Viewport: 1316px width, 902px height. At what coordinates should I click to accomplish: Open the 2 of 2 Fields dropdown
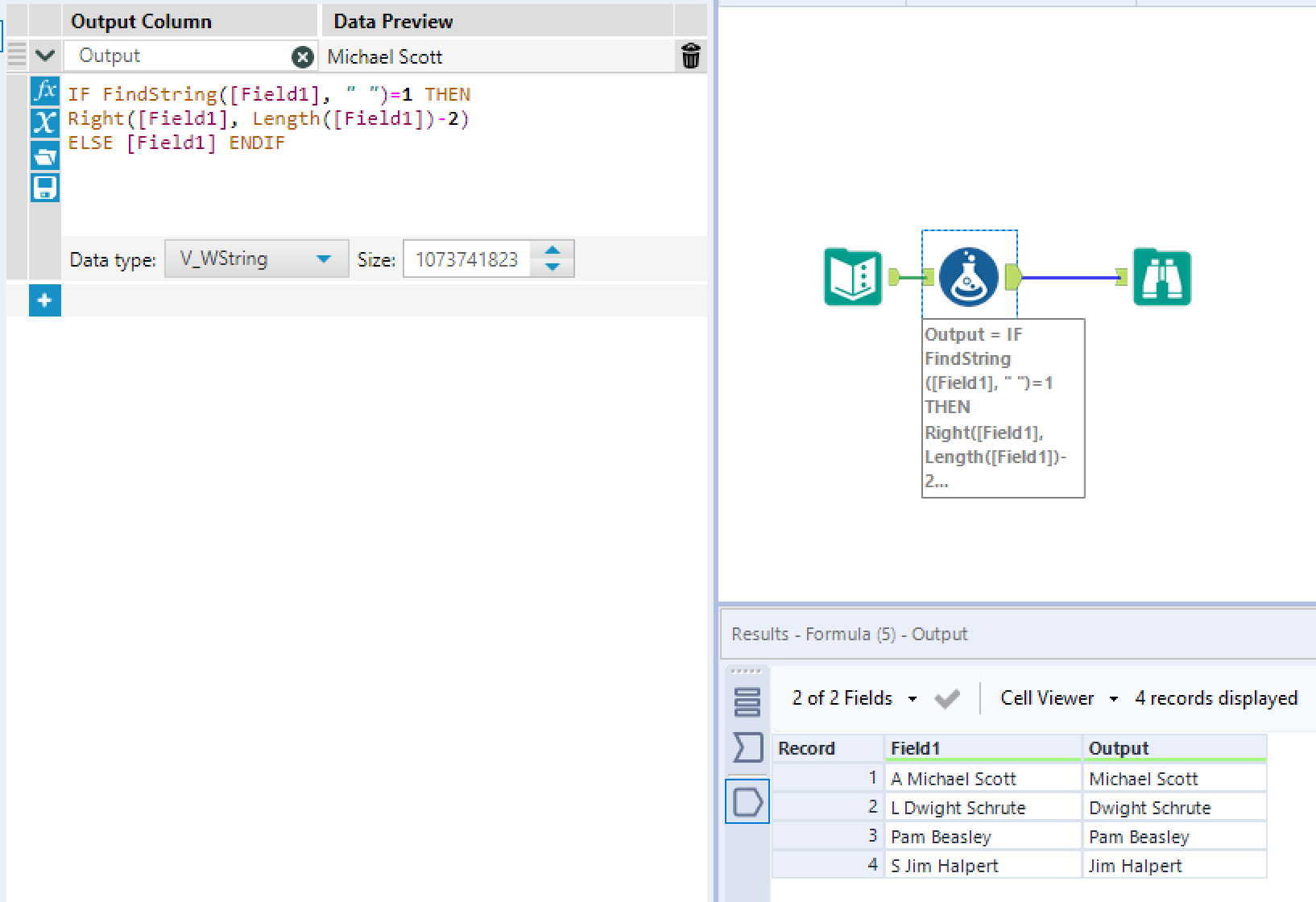(913, 697)
